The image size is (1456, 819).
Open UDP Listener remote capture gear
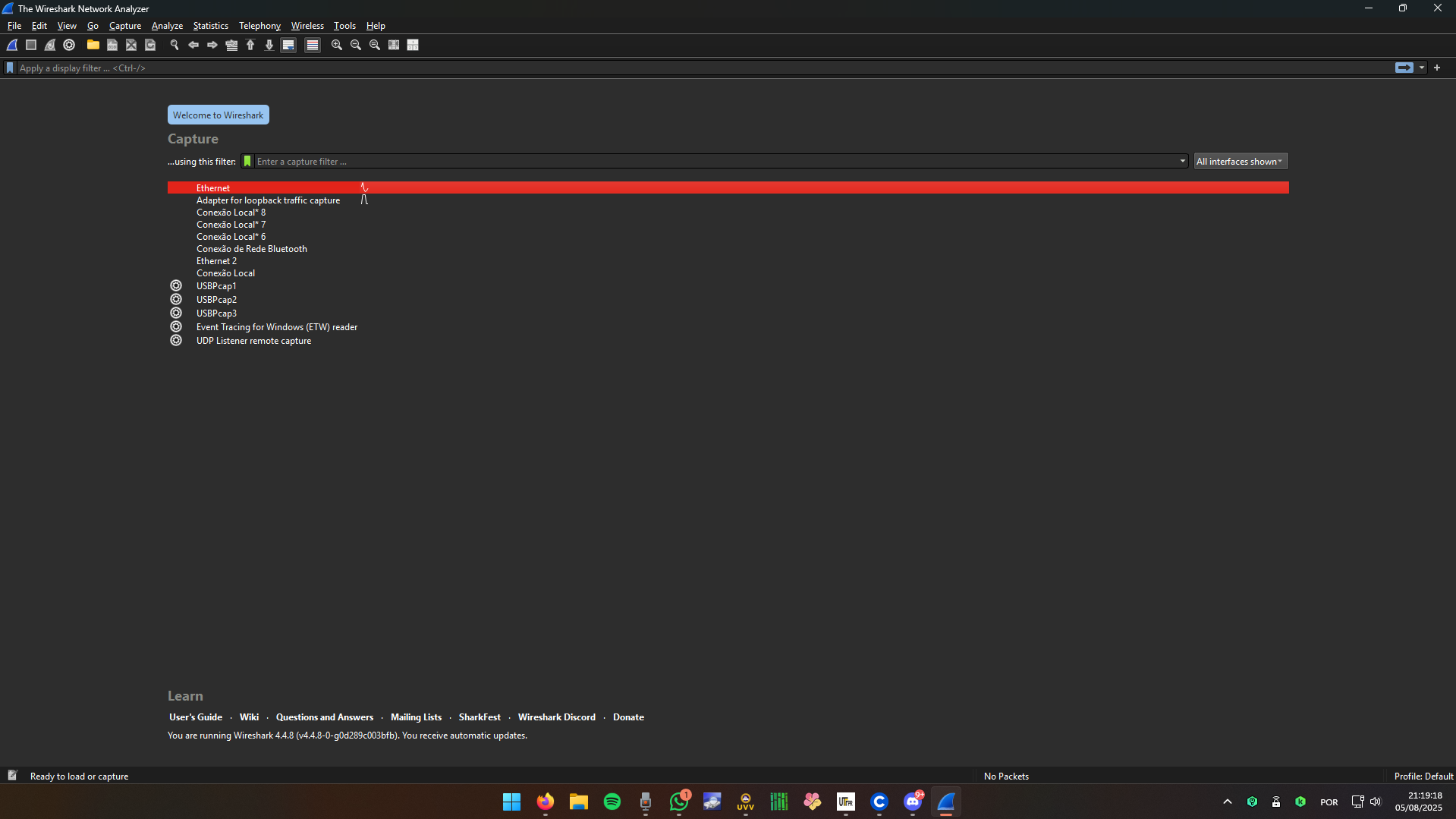[176, 341]
